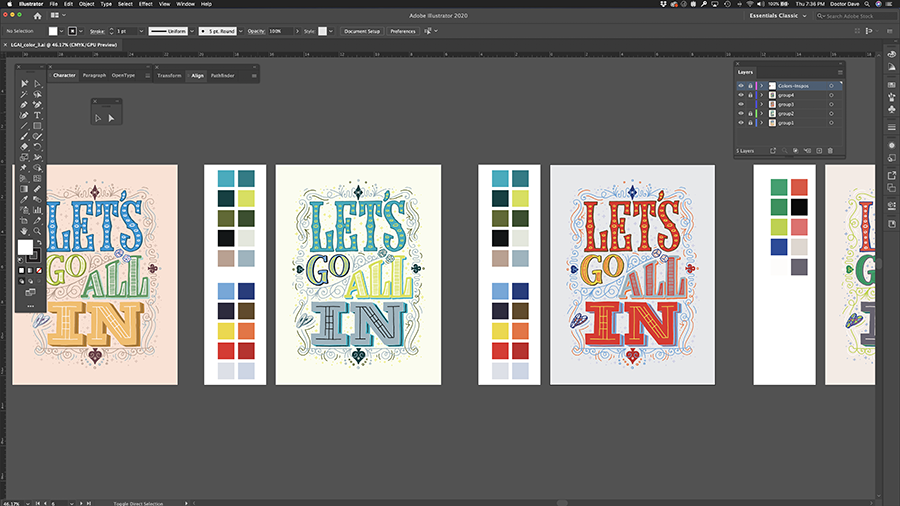
Task: Open the Object menu
Action: tap(86, 4)
